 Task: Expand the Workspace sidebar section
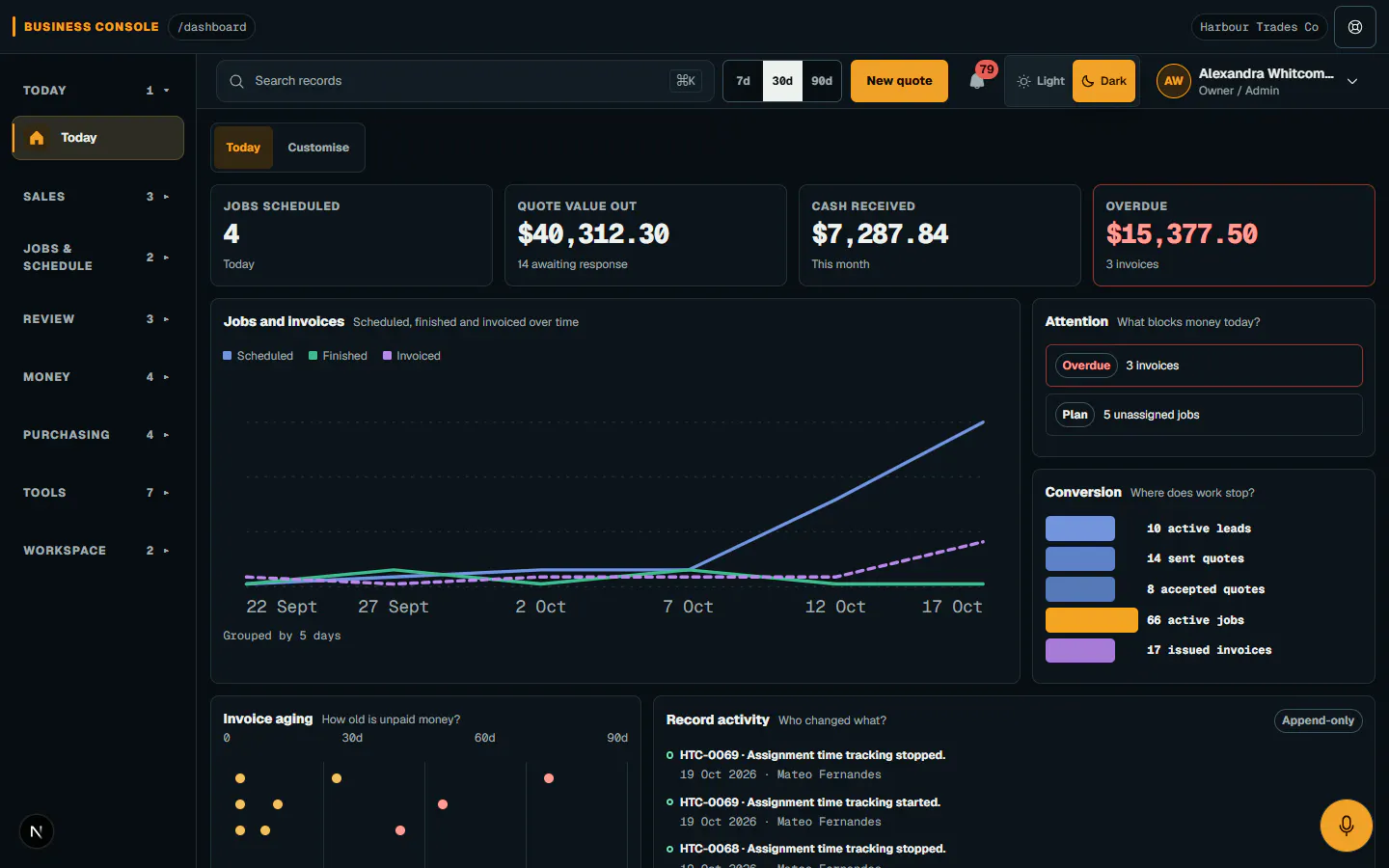click(96, 551)
